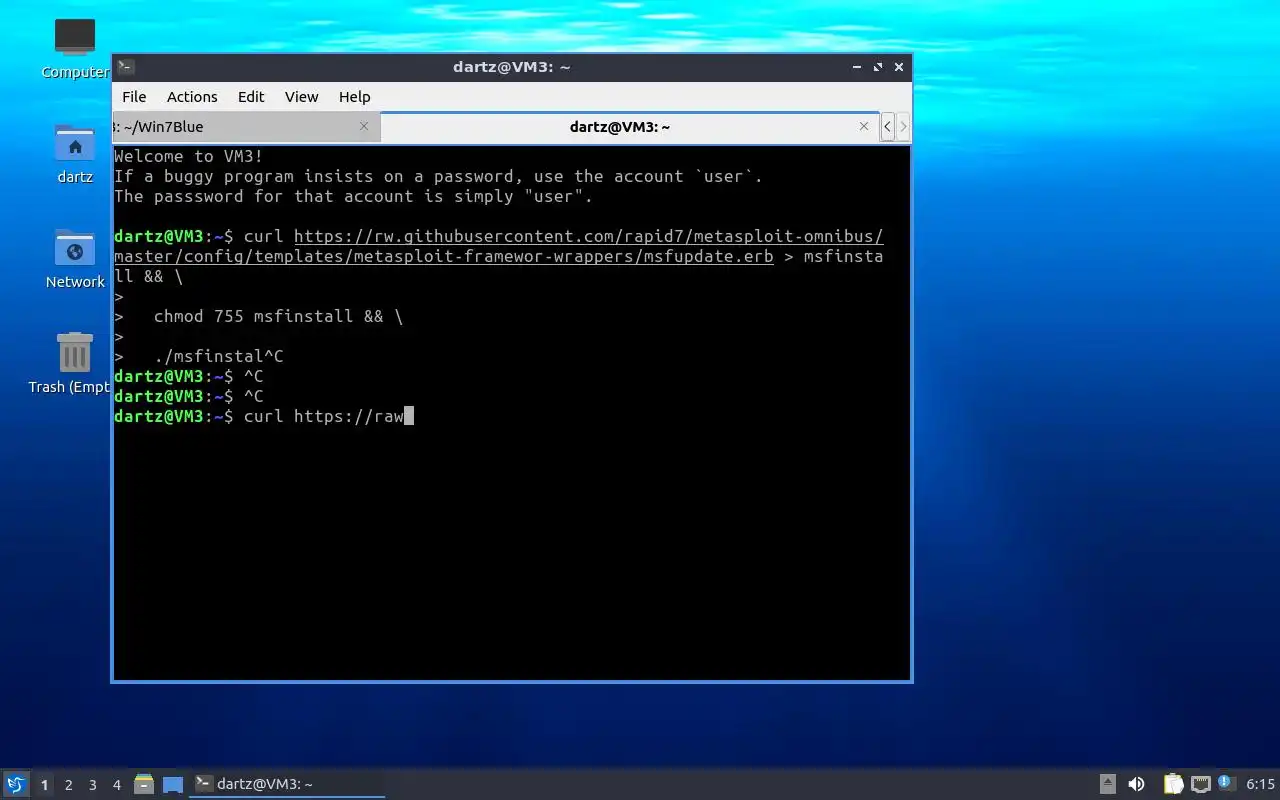Select the dartz@VM3: ~ terminal tab
This screenshot has height=800, width=1280.
click(x=629, y=127)
